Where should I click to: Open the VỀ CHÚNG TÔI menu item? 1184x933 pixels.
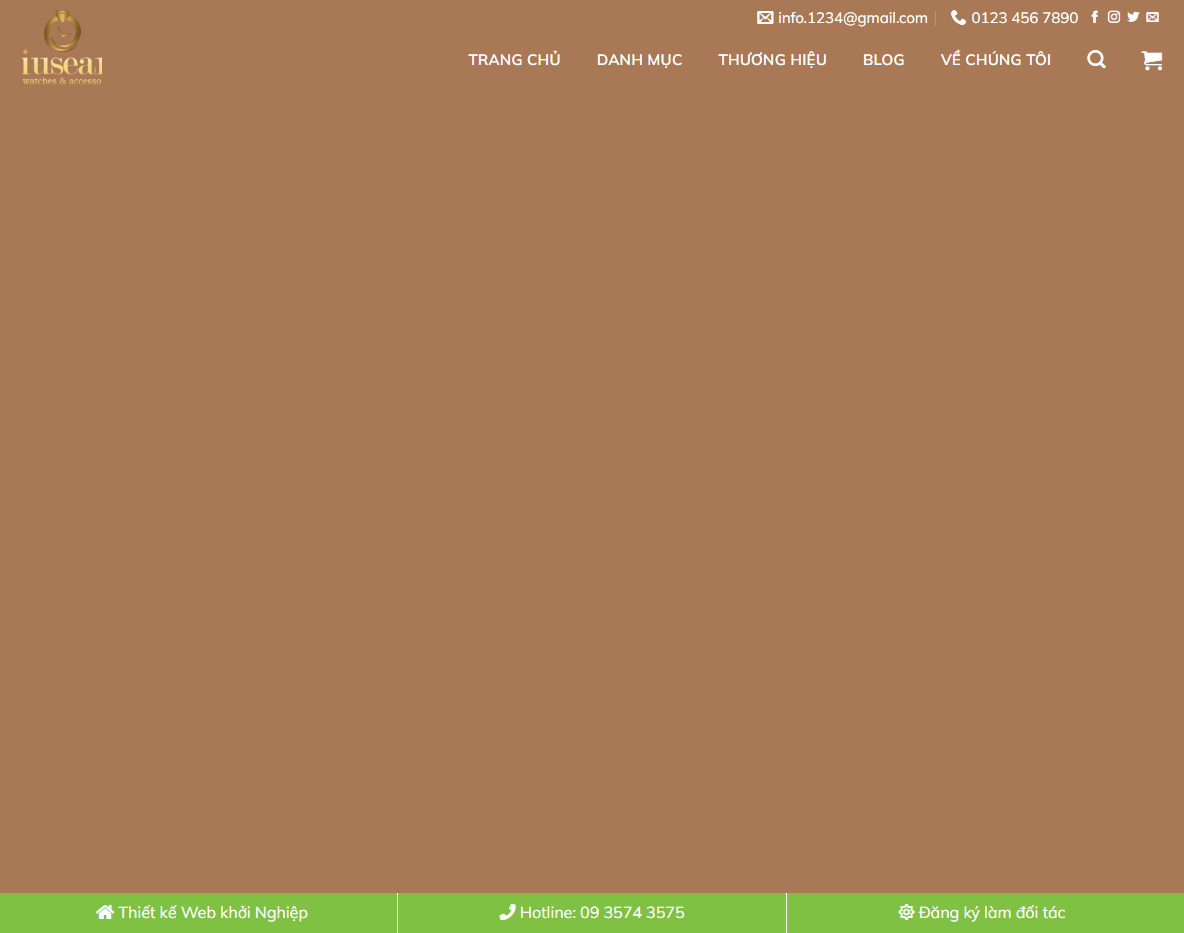[x=995, y=60]
